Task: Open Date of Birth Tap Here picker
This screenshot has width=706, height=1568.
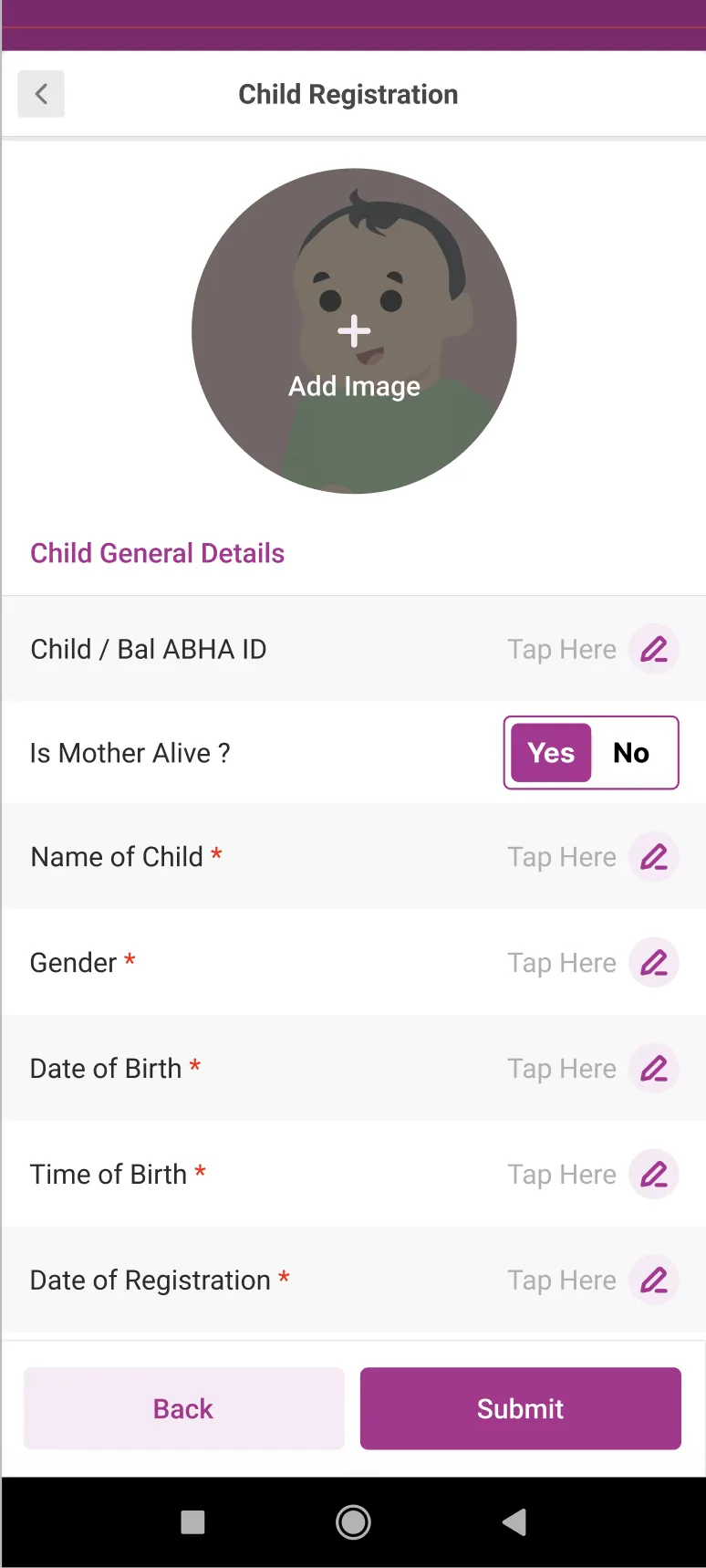Action: click(561, 1069)
